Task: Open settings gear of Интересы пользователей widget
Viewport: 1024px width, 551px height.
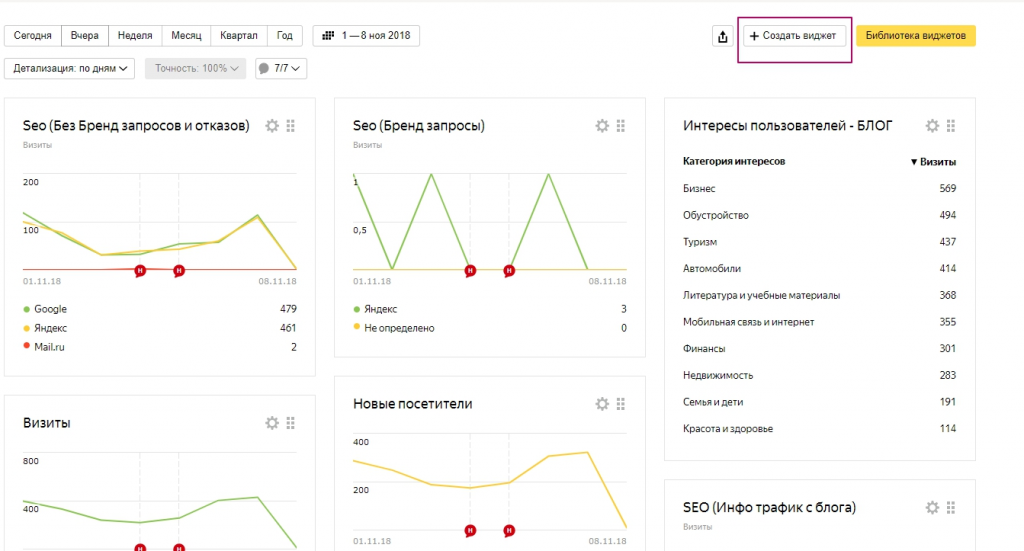Action: [x=932, y=126]
